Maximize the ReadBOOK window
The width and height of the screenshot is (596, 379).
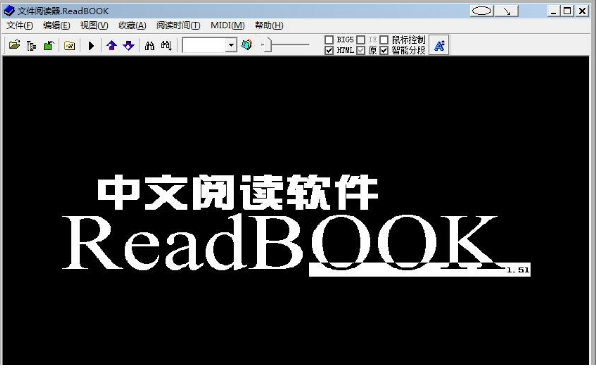click(x=567, y=11)
